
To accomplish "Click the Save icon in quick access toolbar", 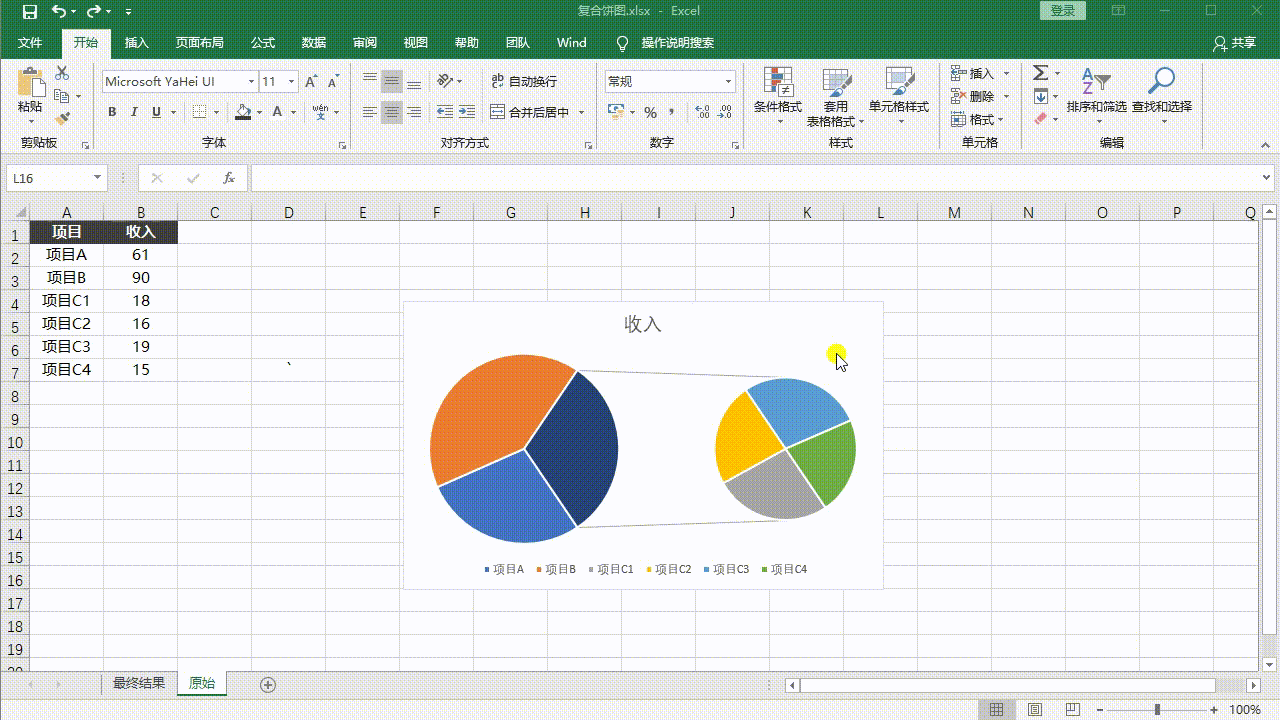I will 29,12.
